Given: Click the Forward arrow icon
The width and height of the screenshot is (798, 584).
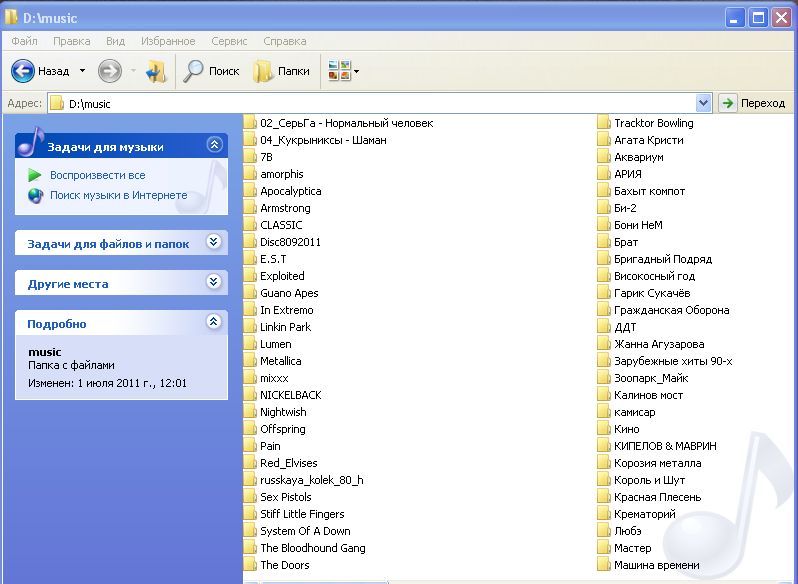Looking at the screenshot, I should coord(109,71).
